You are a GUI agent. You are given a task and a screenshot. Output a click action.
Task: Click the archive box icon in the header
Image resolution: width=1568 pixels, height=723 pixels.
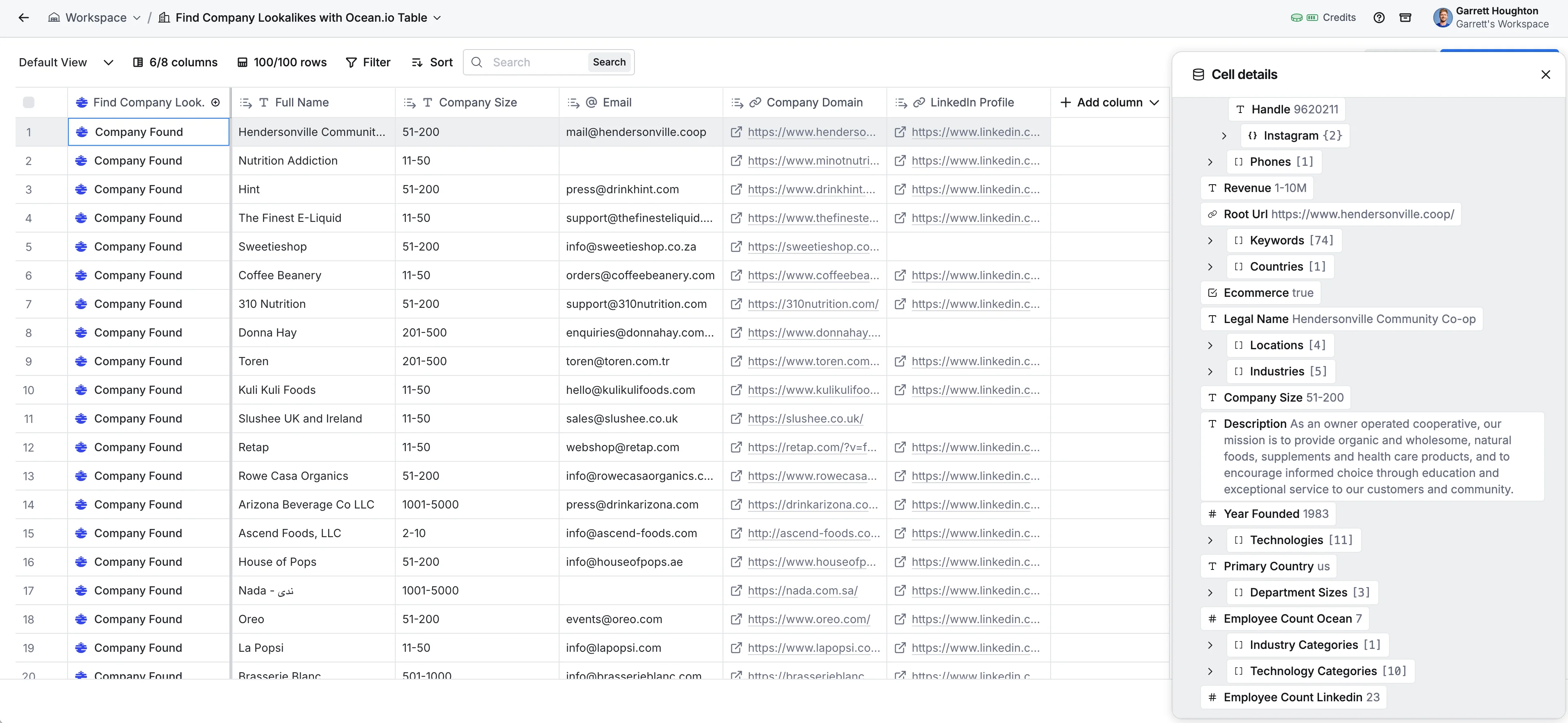[1405, 18]
